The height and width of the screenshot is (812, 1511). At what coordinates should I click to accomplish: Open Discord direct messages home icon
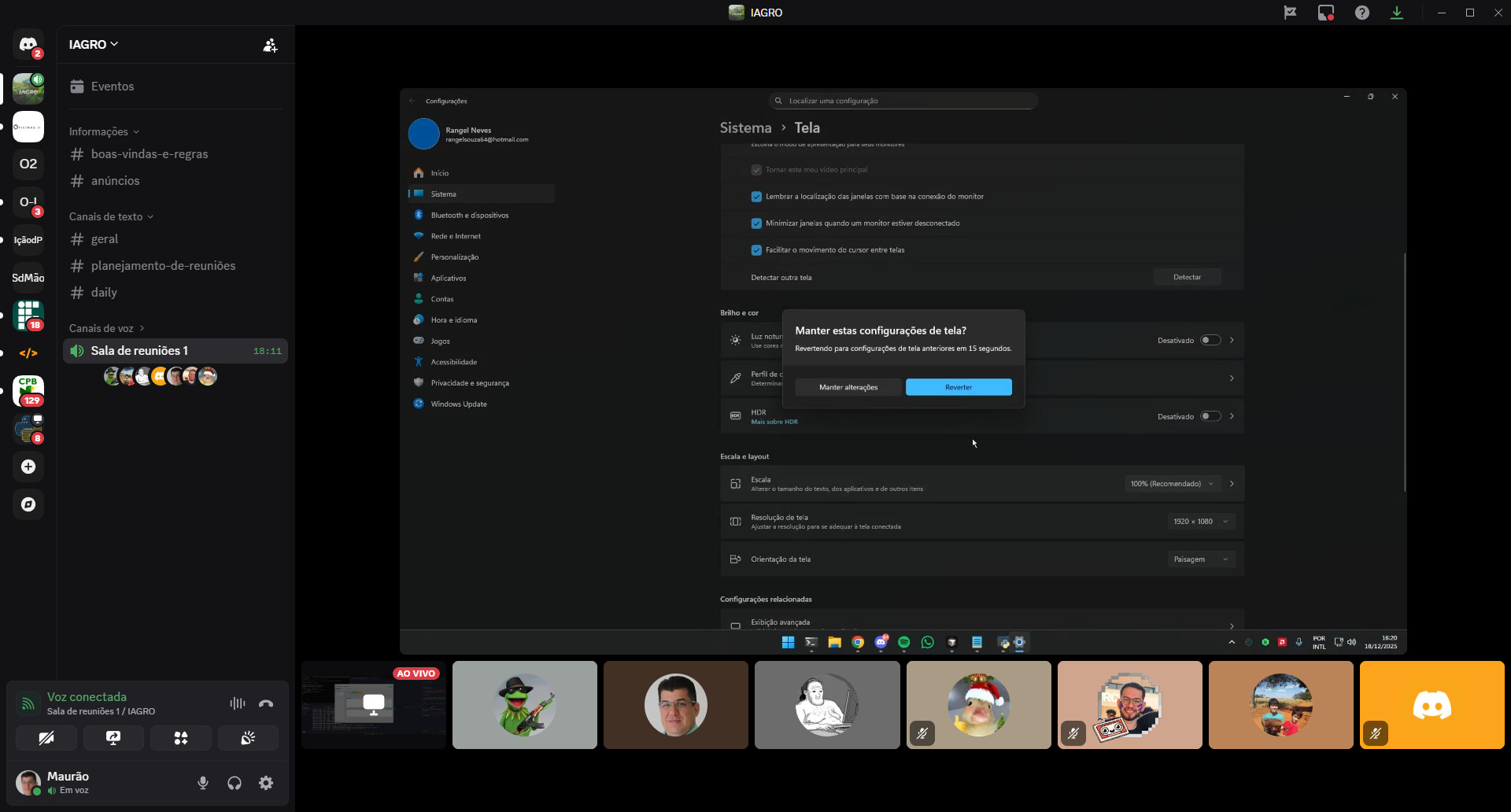[28, 45]
